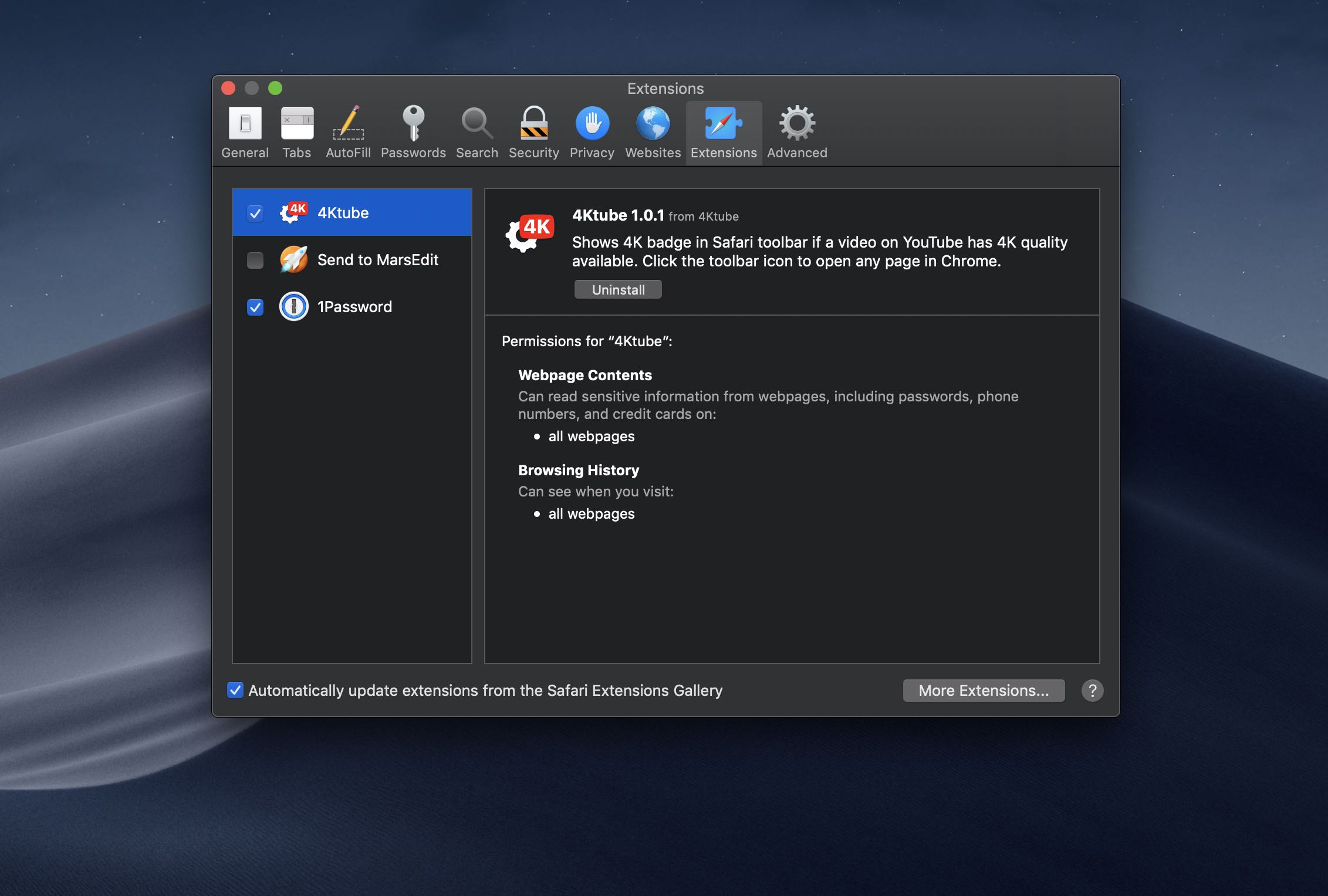The height and width of the screenshot is (896, 1328).
Task: Click the 4Ktube 1.0.1 title text
Action: pos(618,215)
